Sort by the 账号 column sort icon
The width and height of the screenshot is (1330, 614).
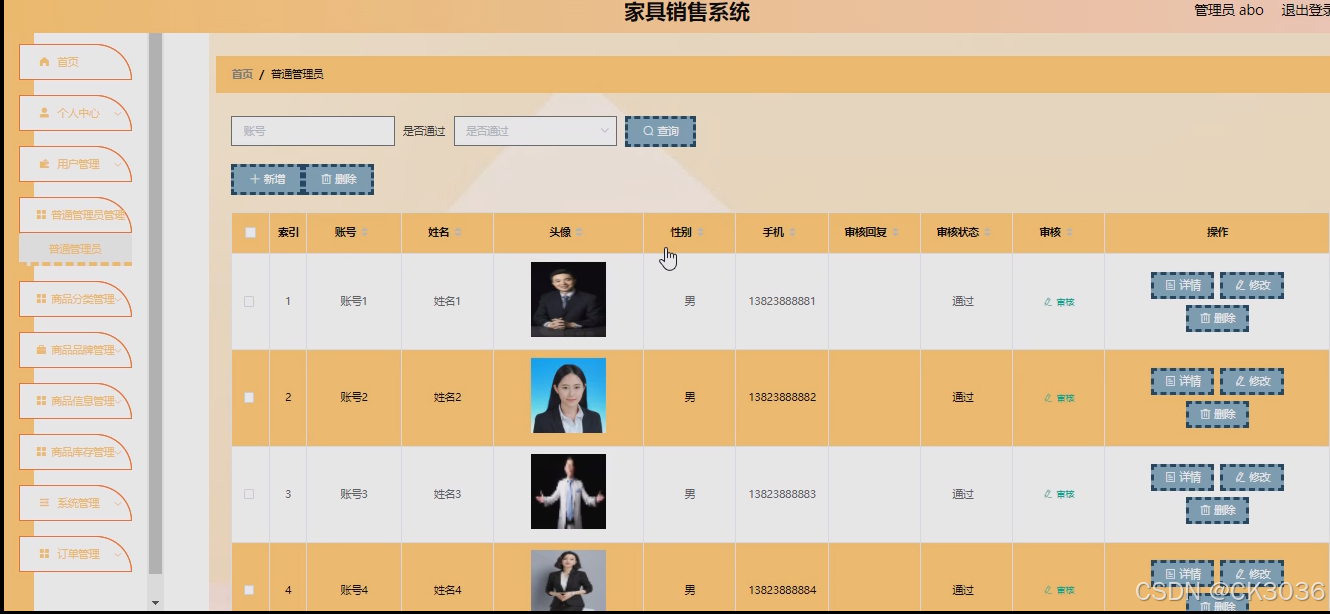pyautogui.click(x=364, y=233)
